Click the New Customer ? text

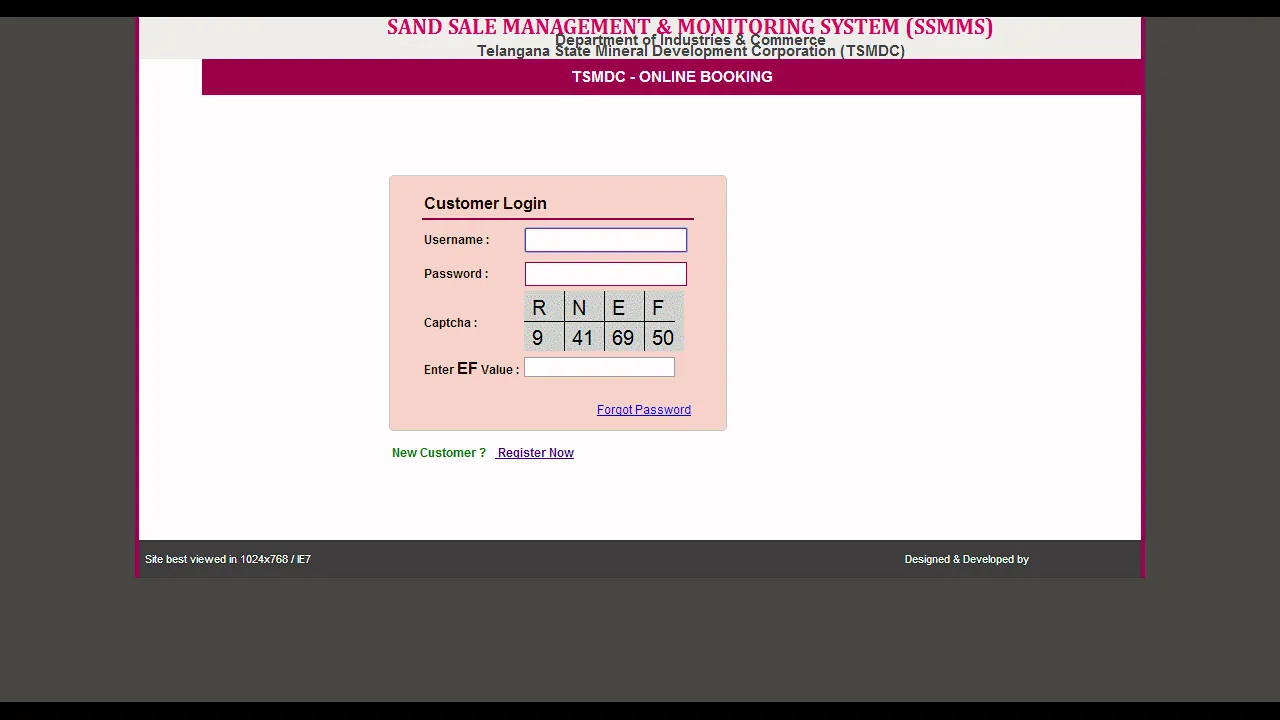[439, 453]
